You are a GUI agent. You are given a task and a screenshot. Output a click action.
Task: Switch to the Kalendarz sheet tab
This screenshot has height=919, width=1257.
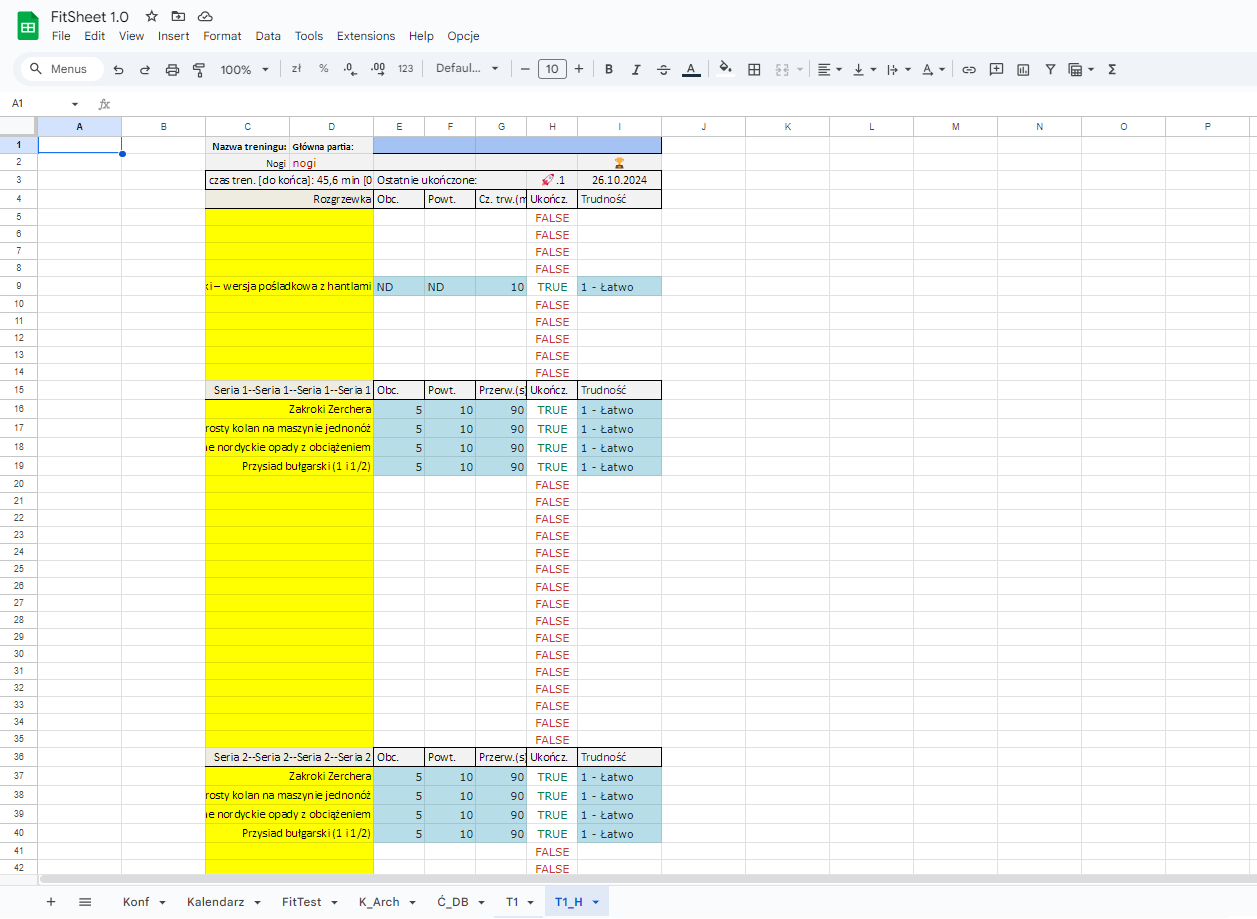(x=215, y=902)
